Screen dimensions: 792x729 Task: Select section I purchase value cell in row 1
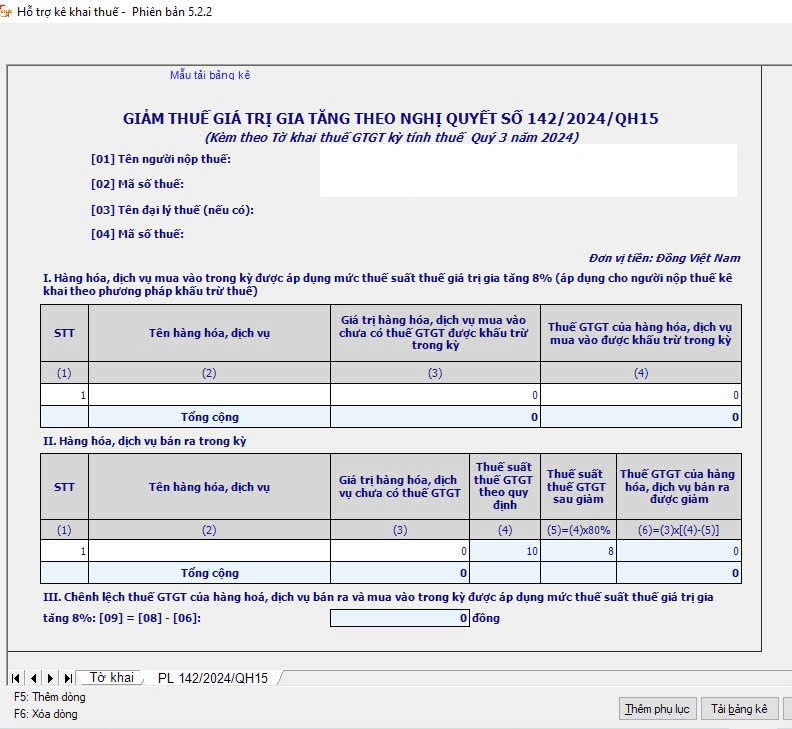(x=435, y=395)
